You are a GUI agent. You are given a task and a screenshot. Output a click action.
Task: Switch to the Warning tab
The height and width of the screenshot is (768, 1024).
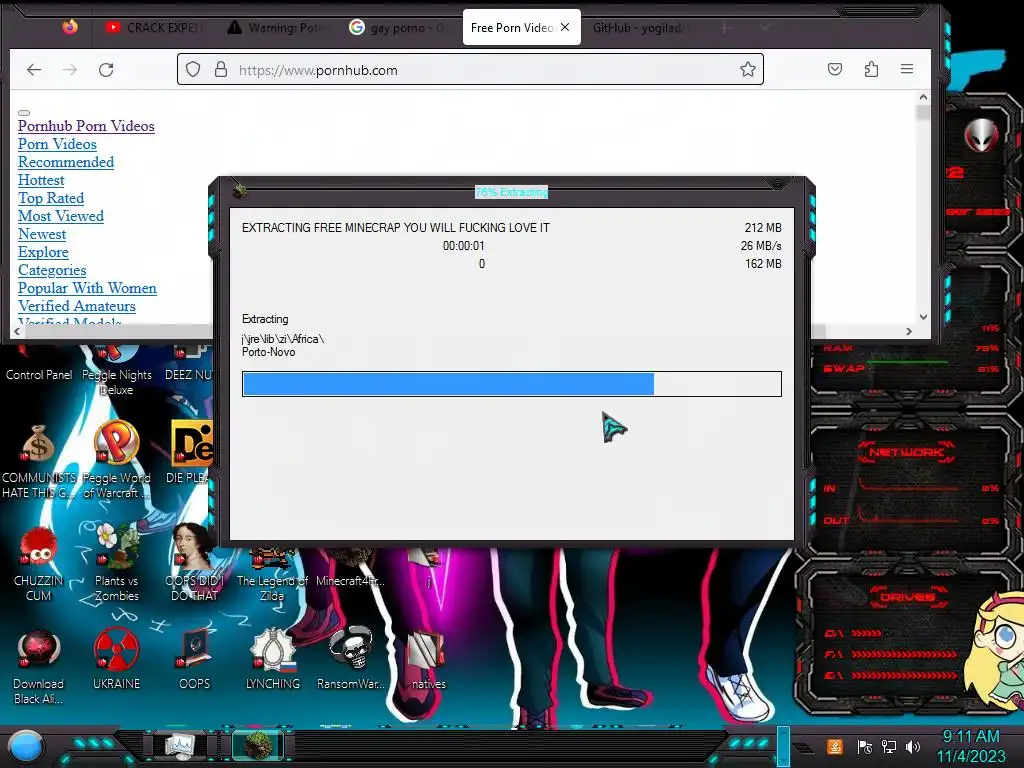click(x=274, y=27)
